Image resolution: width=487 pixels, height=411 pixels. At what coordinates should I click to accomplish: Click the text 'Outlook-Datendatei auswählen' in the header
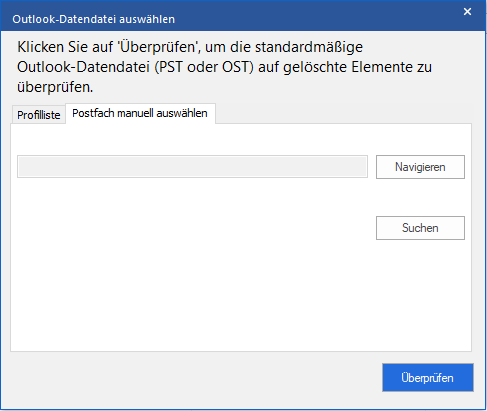pos(93,19)
